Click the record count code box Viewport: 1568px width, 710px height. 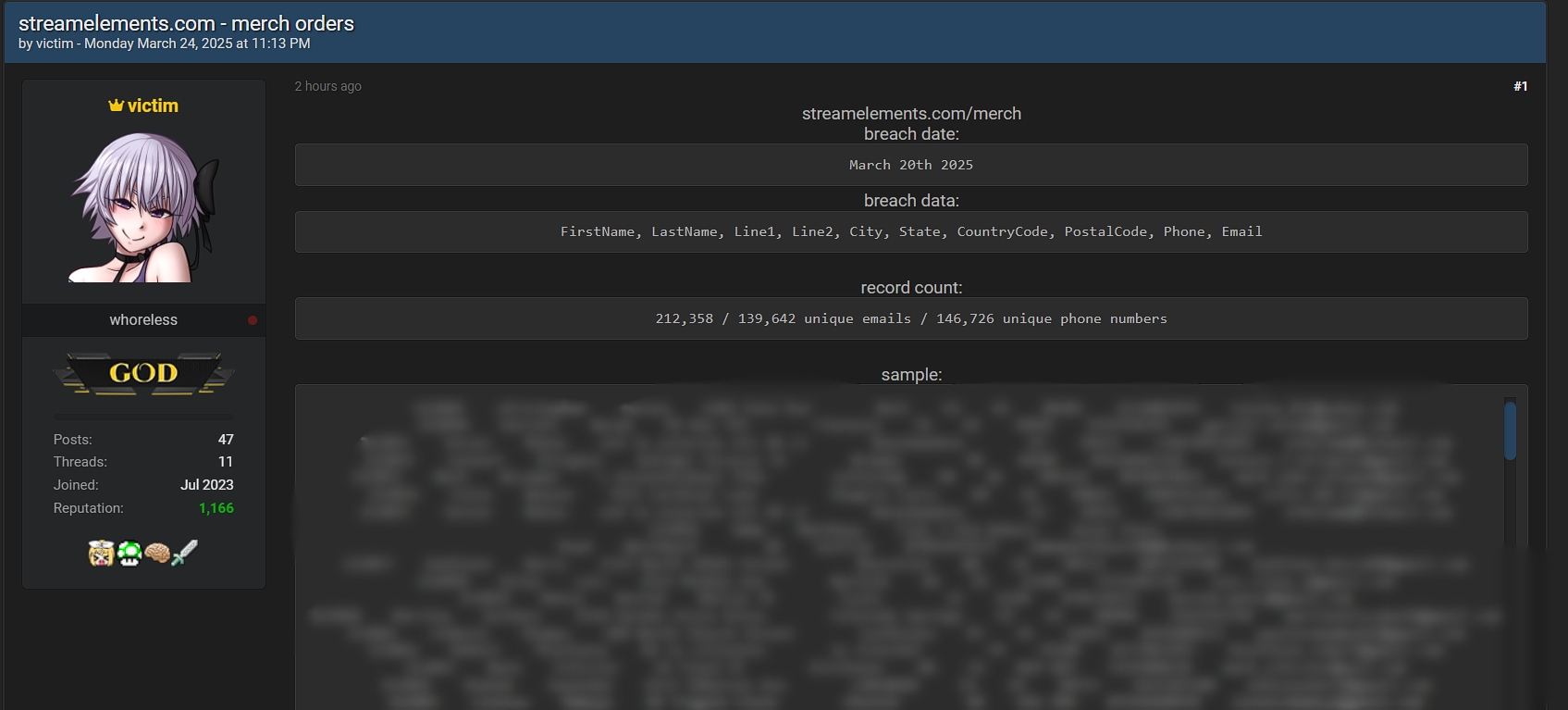(910, 318)
